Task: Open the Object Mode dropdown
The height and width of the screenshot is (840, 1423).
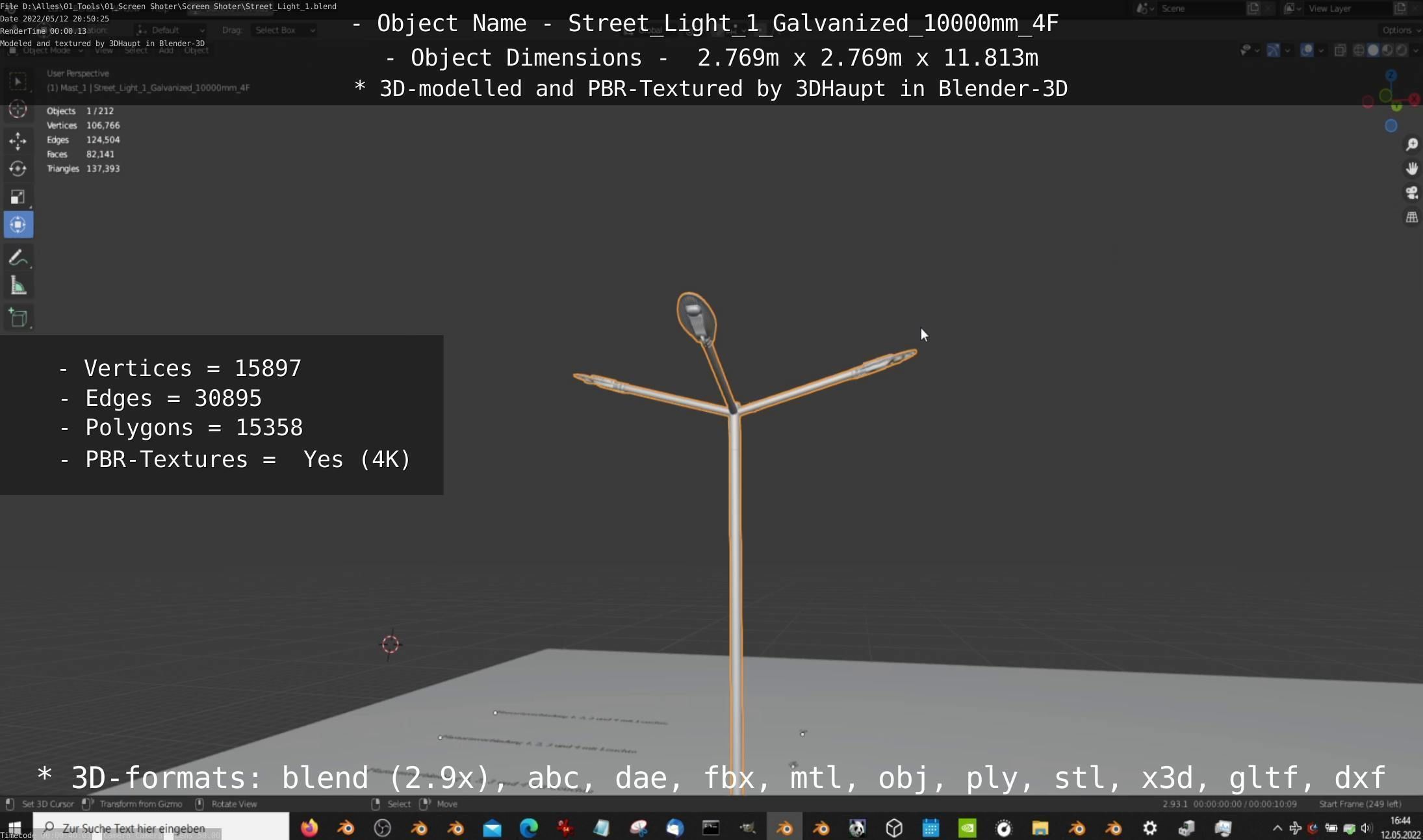Action: pyautogui.click(x=46, y=50)
